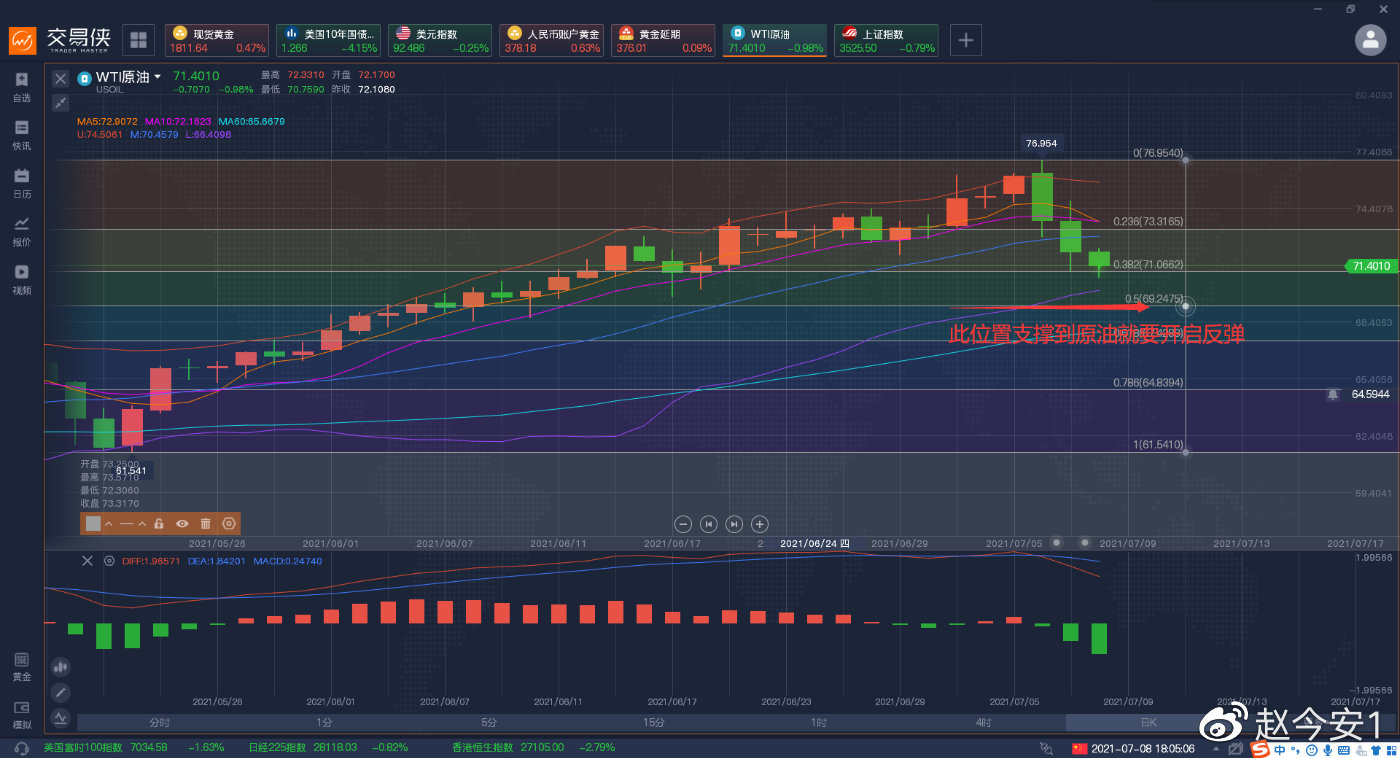Click the price alert bell at 64.5944
Image resolution: width=1400 pixels, height=758 pixels.
point(1332,395)
